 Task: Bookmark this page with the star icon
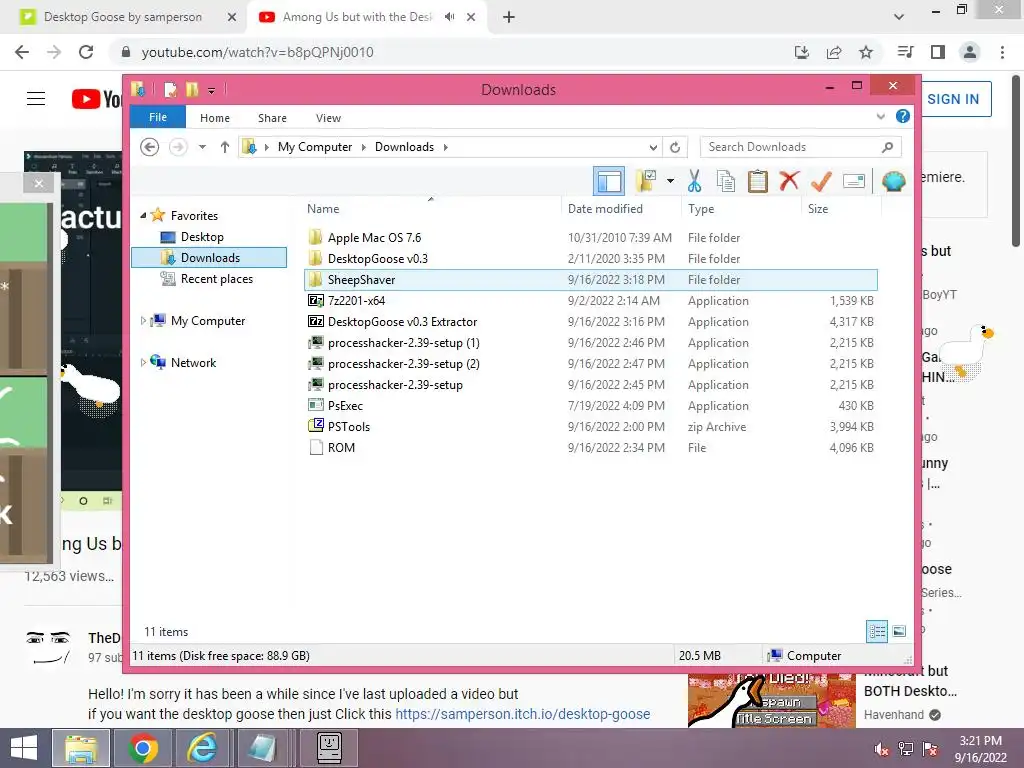tap(866, 52)
